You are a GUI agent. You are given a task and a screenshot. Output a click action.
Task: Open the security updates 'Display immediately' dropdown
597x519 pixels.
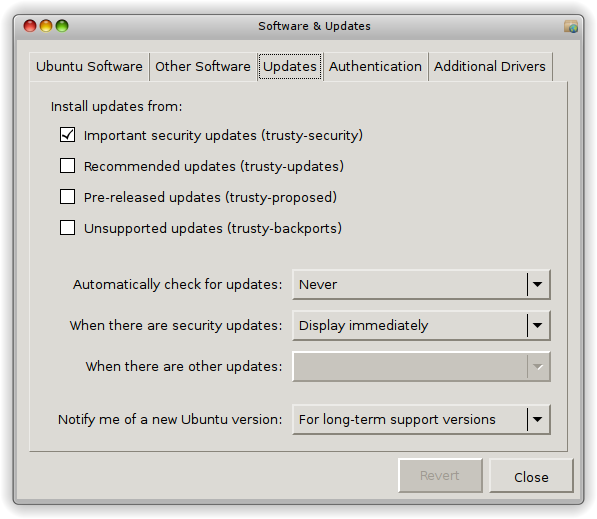point(421,325)
